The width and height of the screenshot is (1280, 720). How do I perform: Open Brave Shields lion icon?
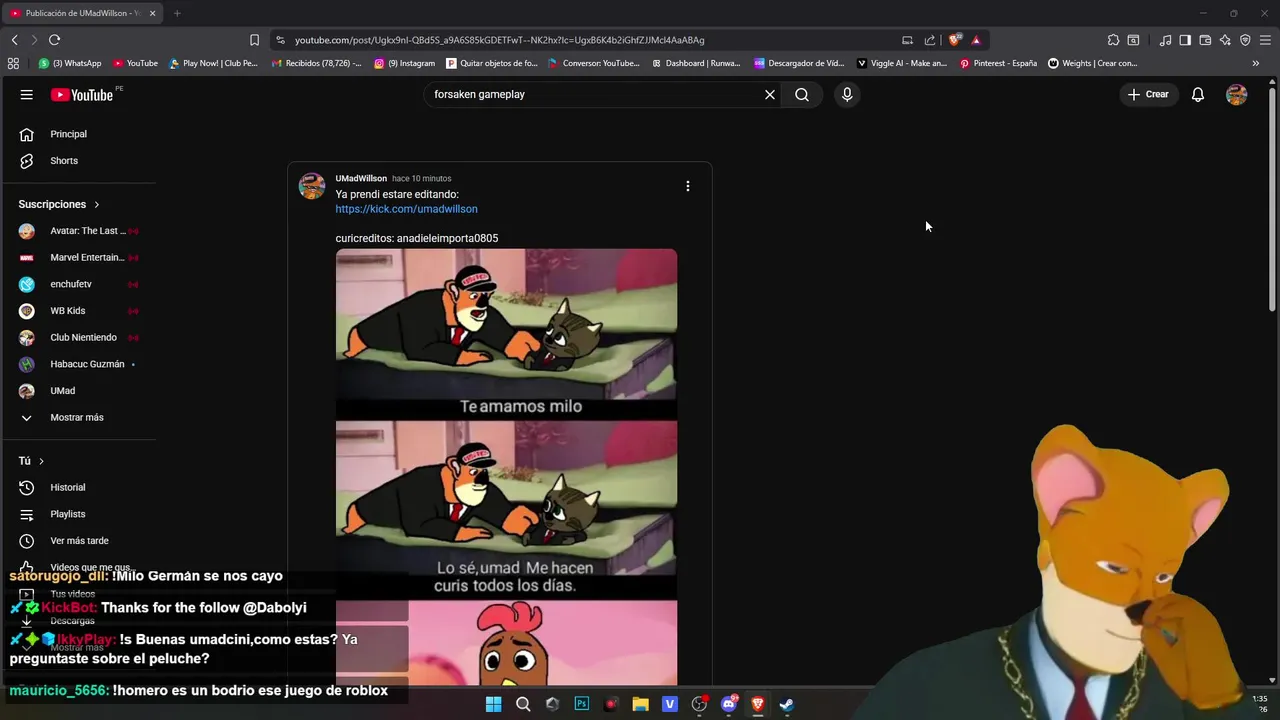955,40
